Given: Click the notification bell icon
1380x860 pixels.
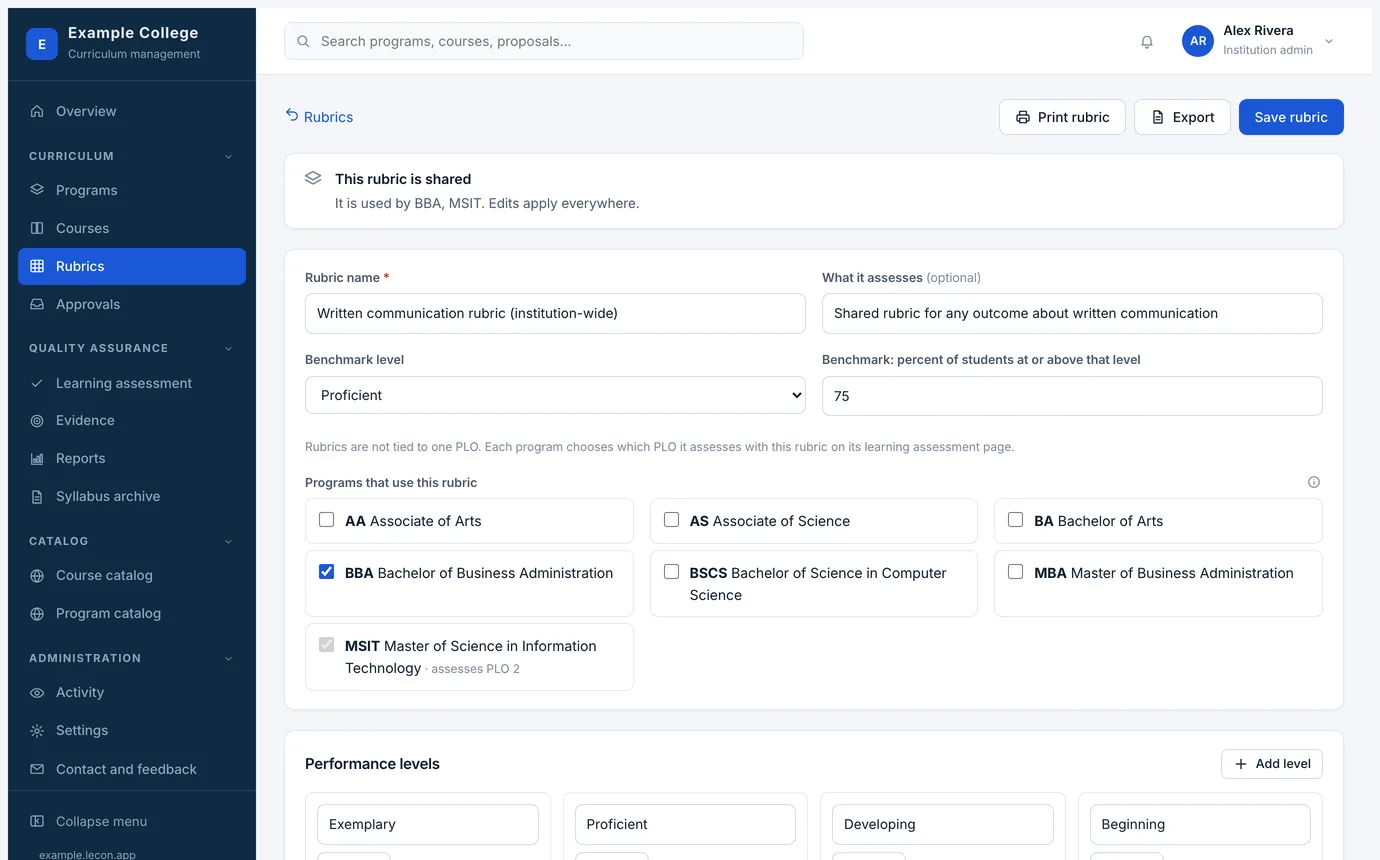Looking at the screenshot, I should pos(1147,42).
